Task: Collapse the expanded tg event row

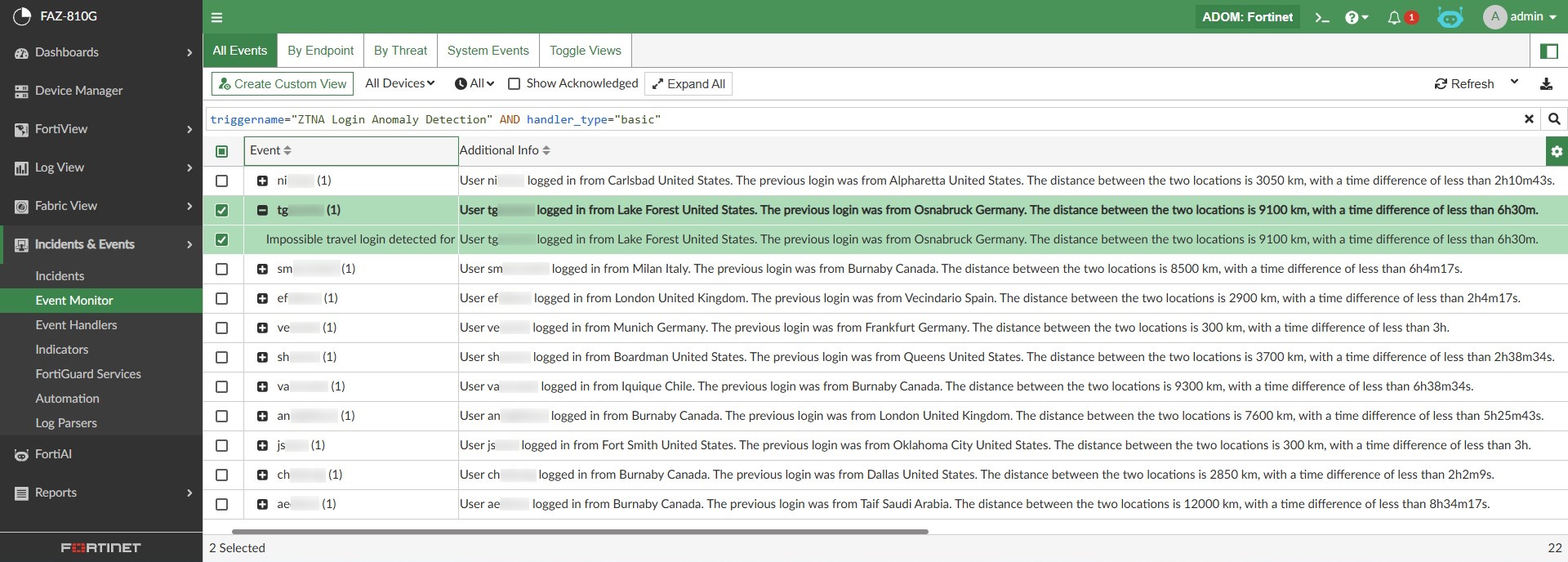Action: coord(262,211)
